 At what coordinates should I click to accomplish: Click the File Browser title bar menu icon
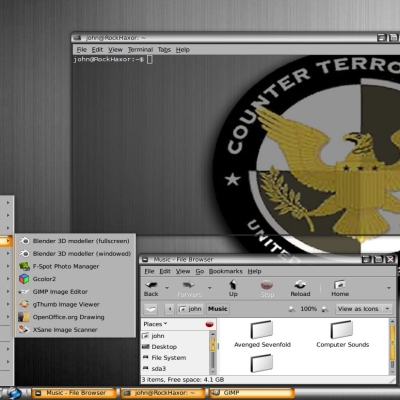click(145, 259)
